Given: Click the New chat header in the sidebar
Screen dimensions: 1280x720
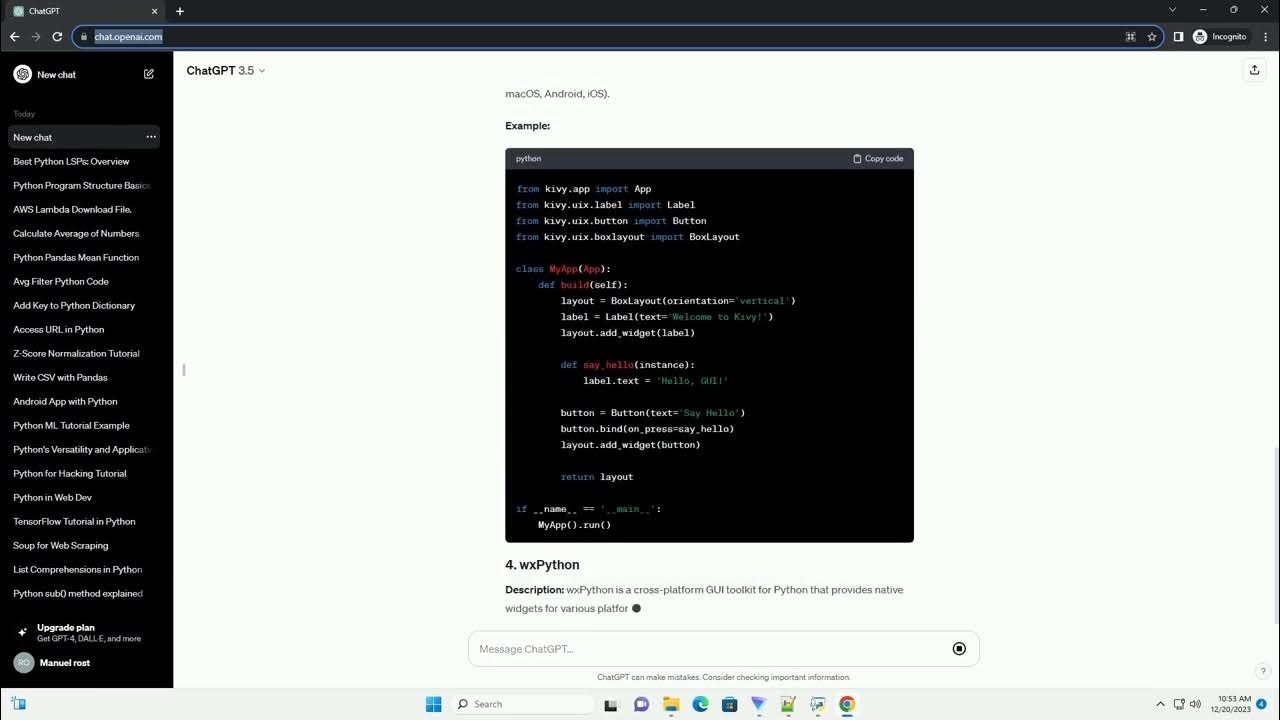Looking at the screenshot, I should tap(86, 74).
